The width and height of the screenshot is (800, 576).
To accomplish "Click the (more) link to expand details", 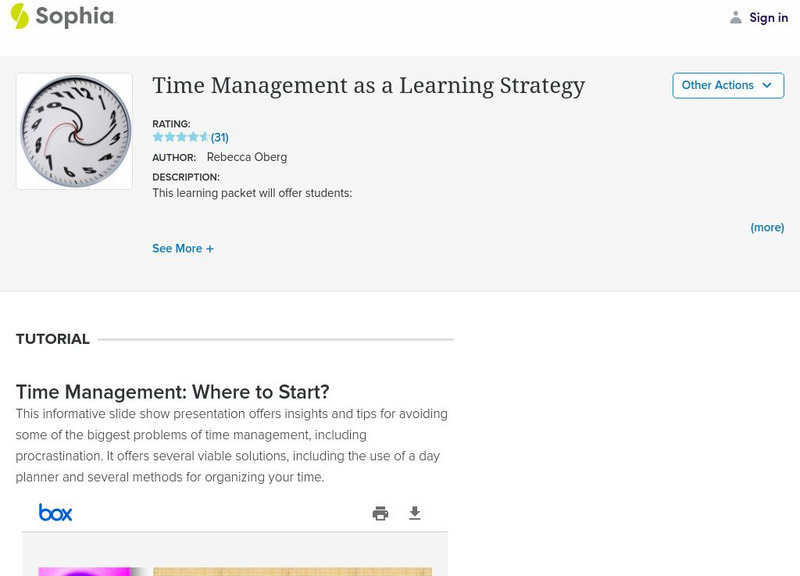I will pyautogui.click(x=766, y=227).
